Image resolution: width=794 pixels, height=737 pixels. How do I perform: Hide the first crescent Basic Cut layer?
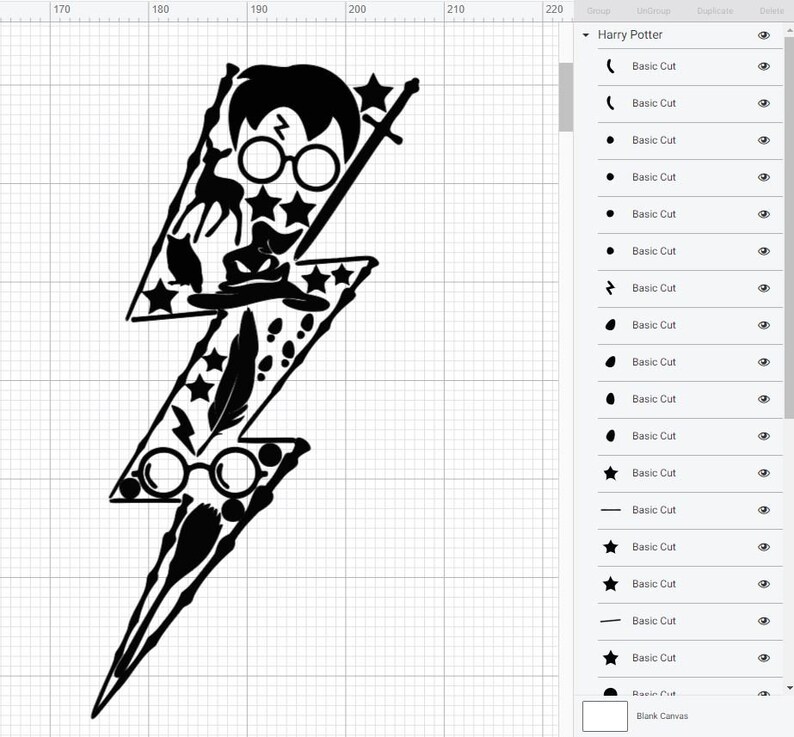764,66
